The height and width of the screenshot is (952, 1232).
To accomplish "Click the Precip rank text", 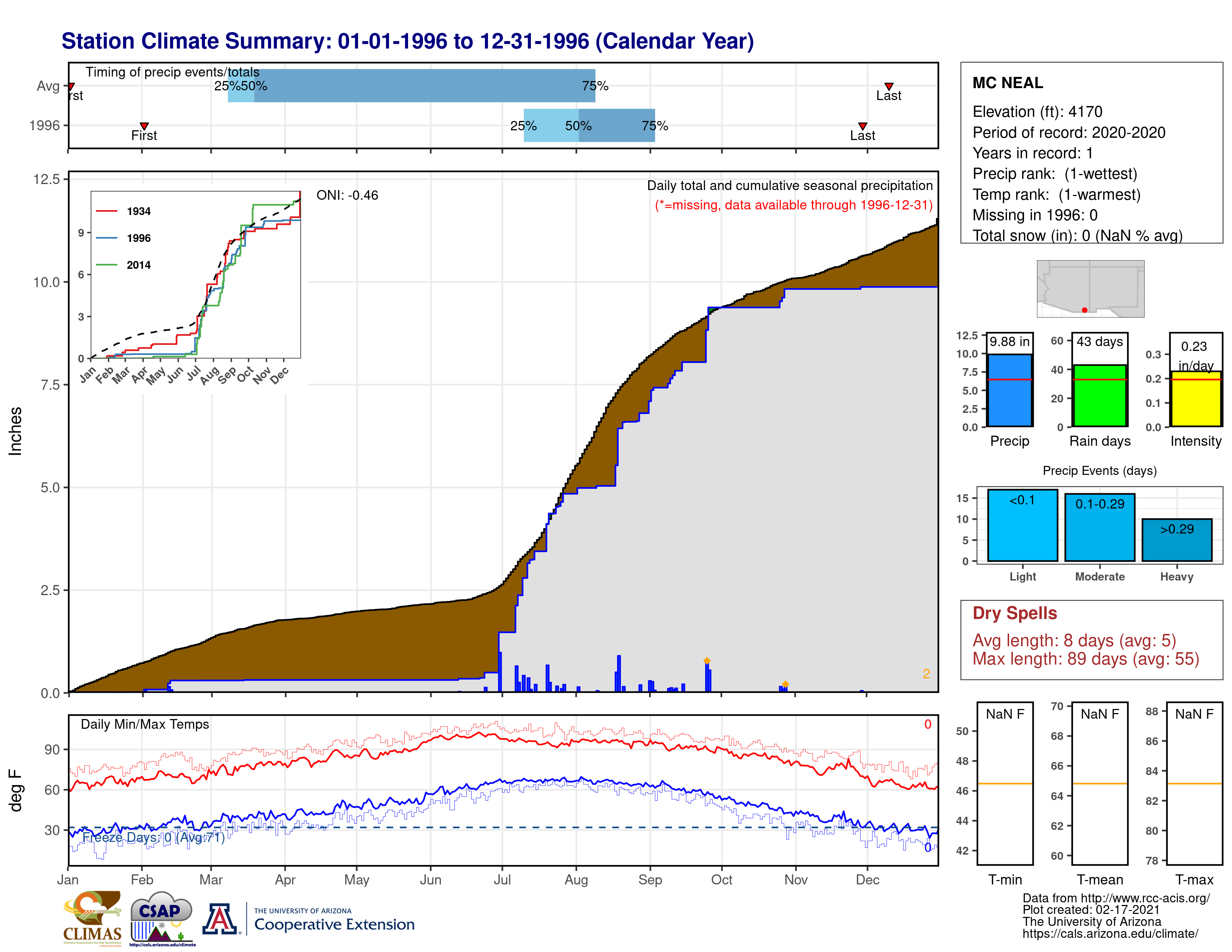I will tap(1055, 174).
